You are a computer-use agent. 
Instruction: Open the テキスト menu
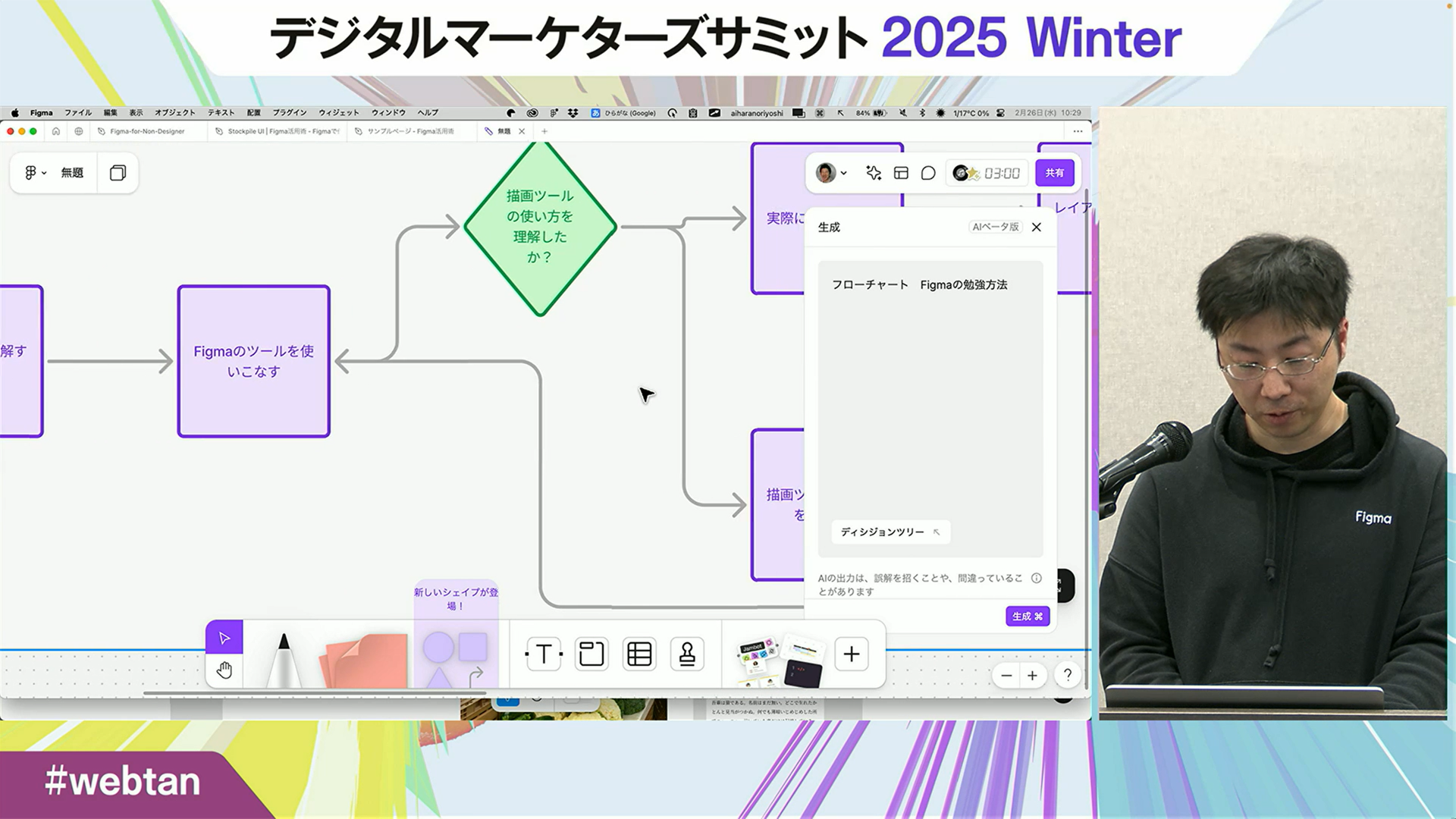tap(221, 112)
